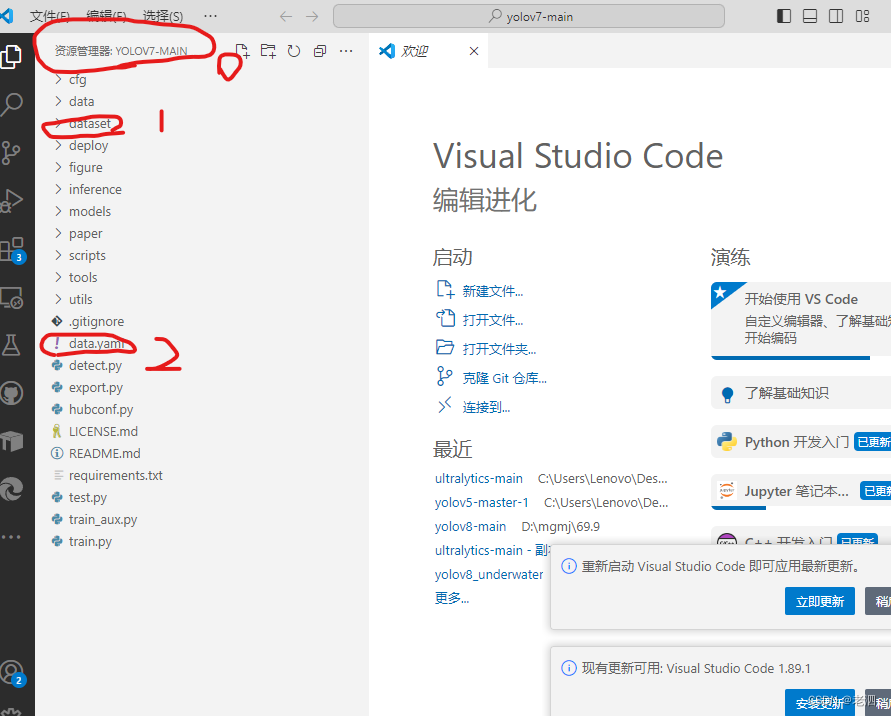891x716 pixels.
Task: Expand the cfg folder
Action: 202,80
